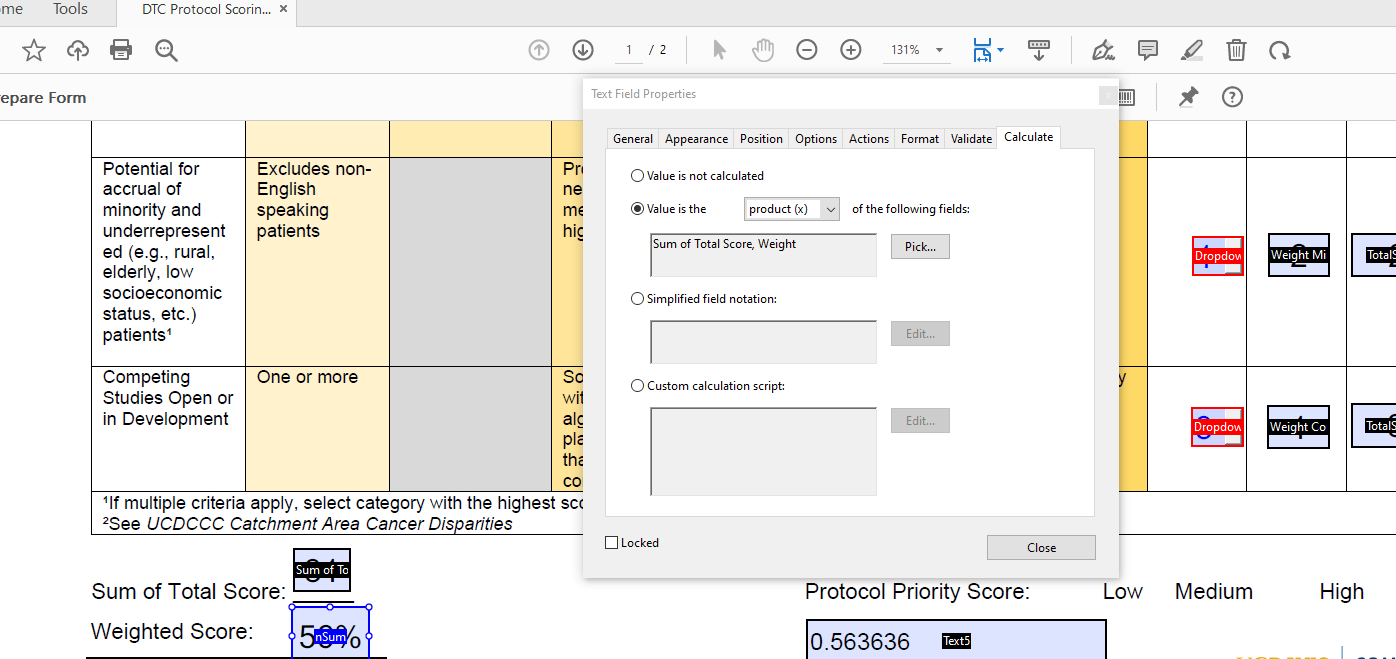Open the 'product (x)' calculation dropdown
1396x659 pixels.
(791, 208)
